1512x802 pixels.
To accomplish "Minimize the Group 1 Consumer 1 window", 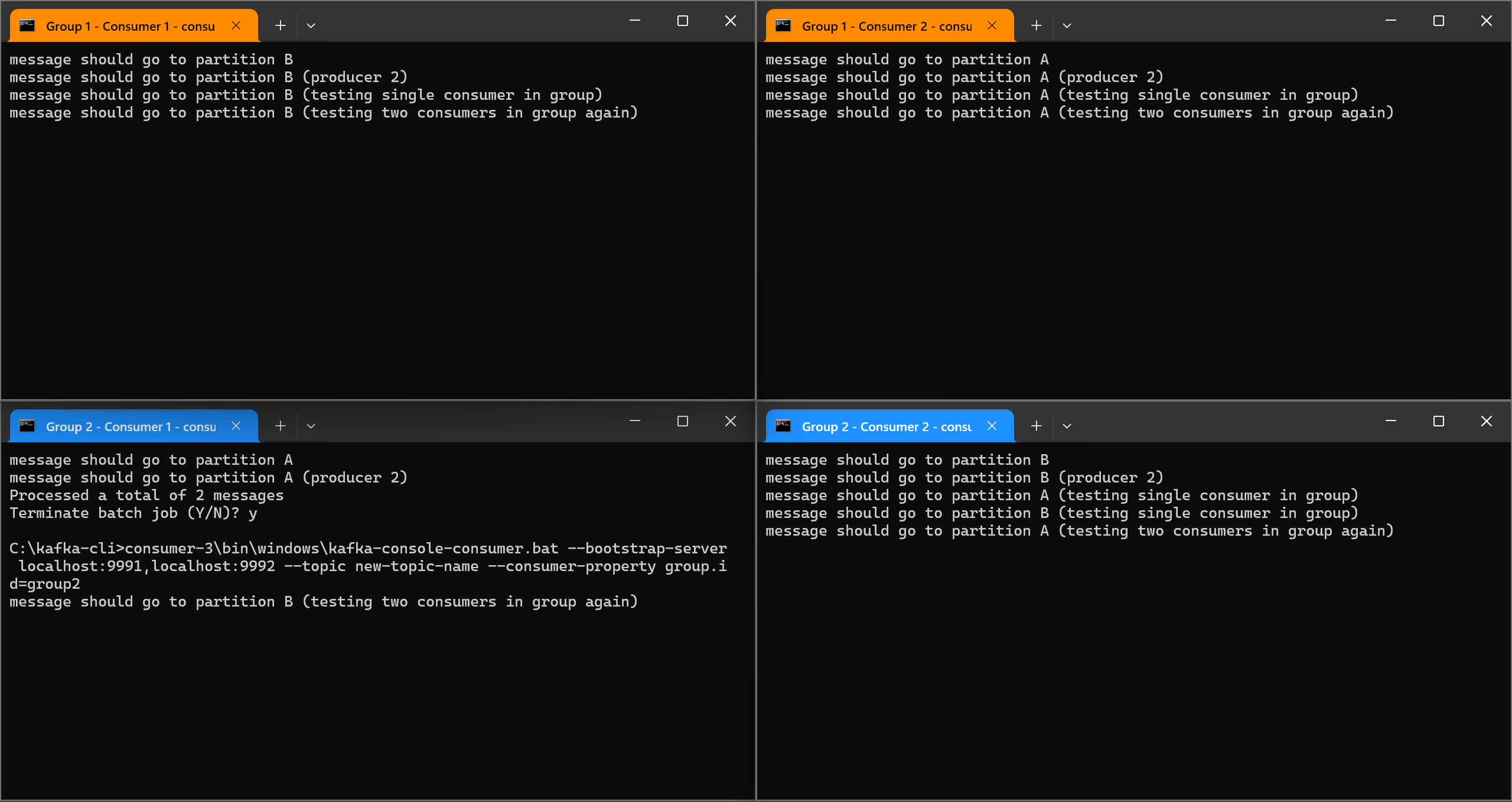I will [635, 21].
